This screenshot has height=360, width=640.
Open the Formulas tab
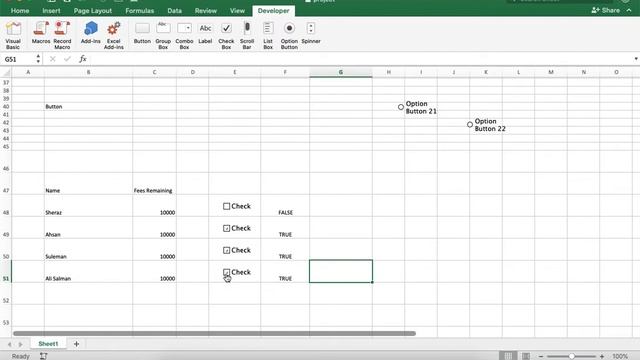click(140, 11)
